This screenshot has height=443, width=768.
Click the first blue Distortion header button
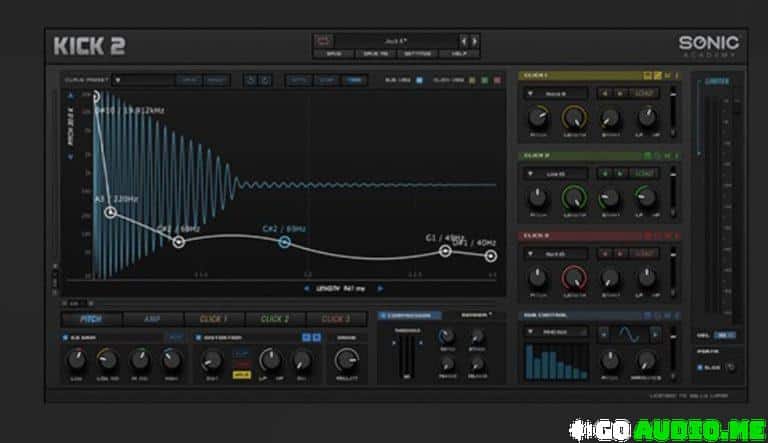coord(306,338)
